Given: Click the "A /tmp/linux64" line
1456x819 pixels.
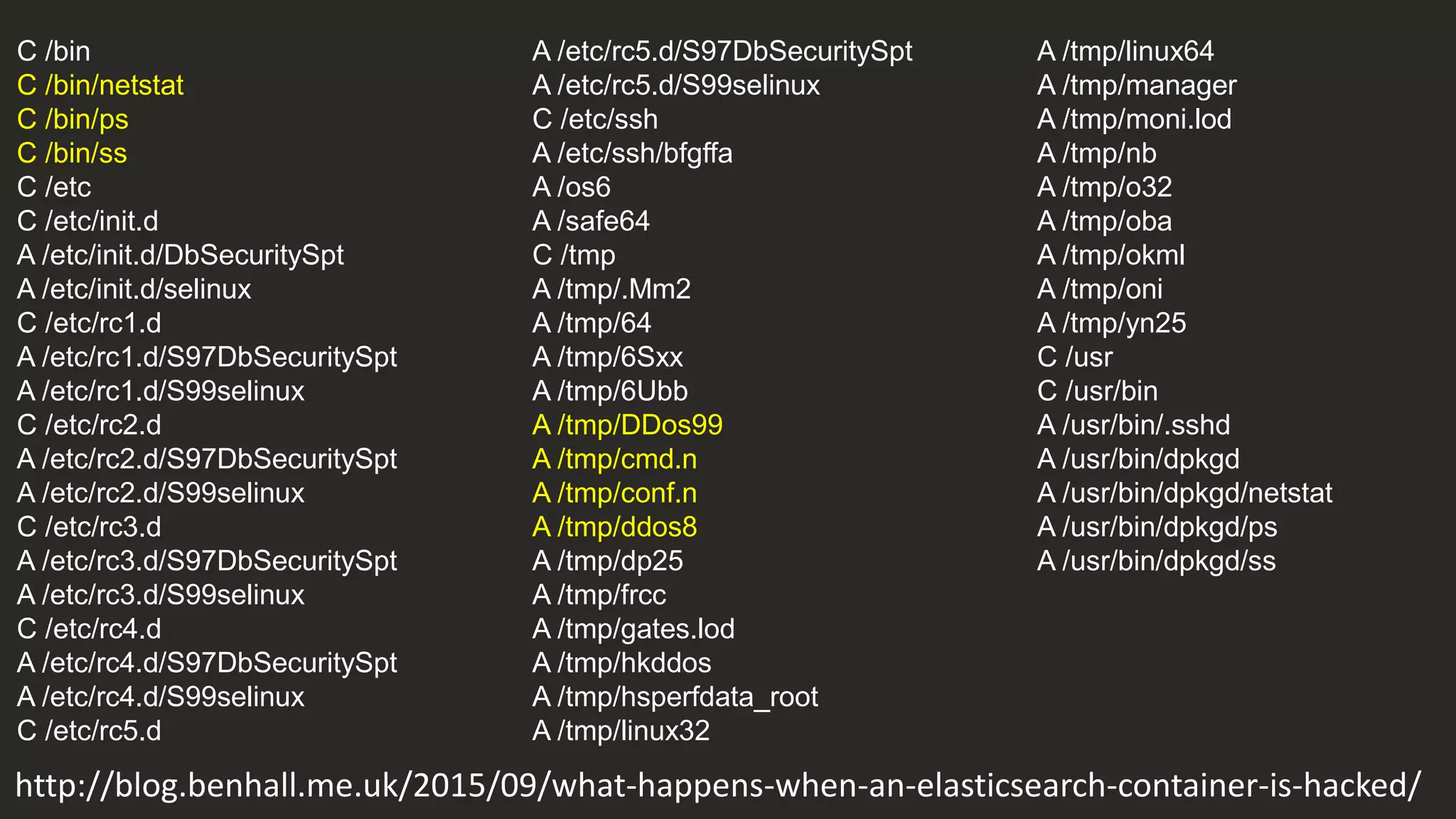Looking at the screenshot, I should point(1125,51).
